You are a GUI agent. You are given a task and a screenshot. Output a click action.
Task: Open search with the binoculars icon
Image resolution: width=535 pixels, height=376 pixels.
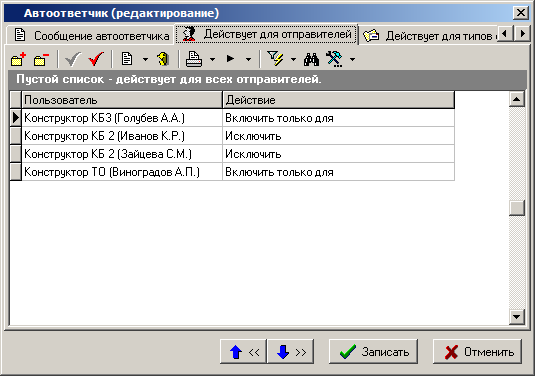[311, 59]
